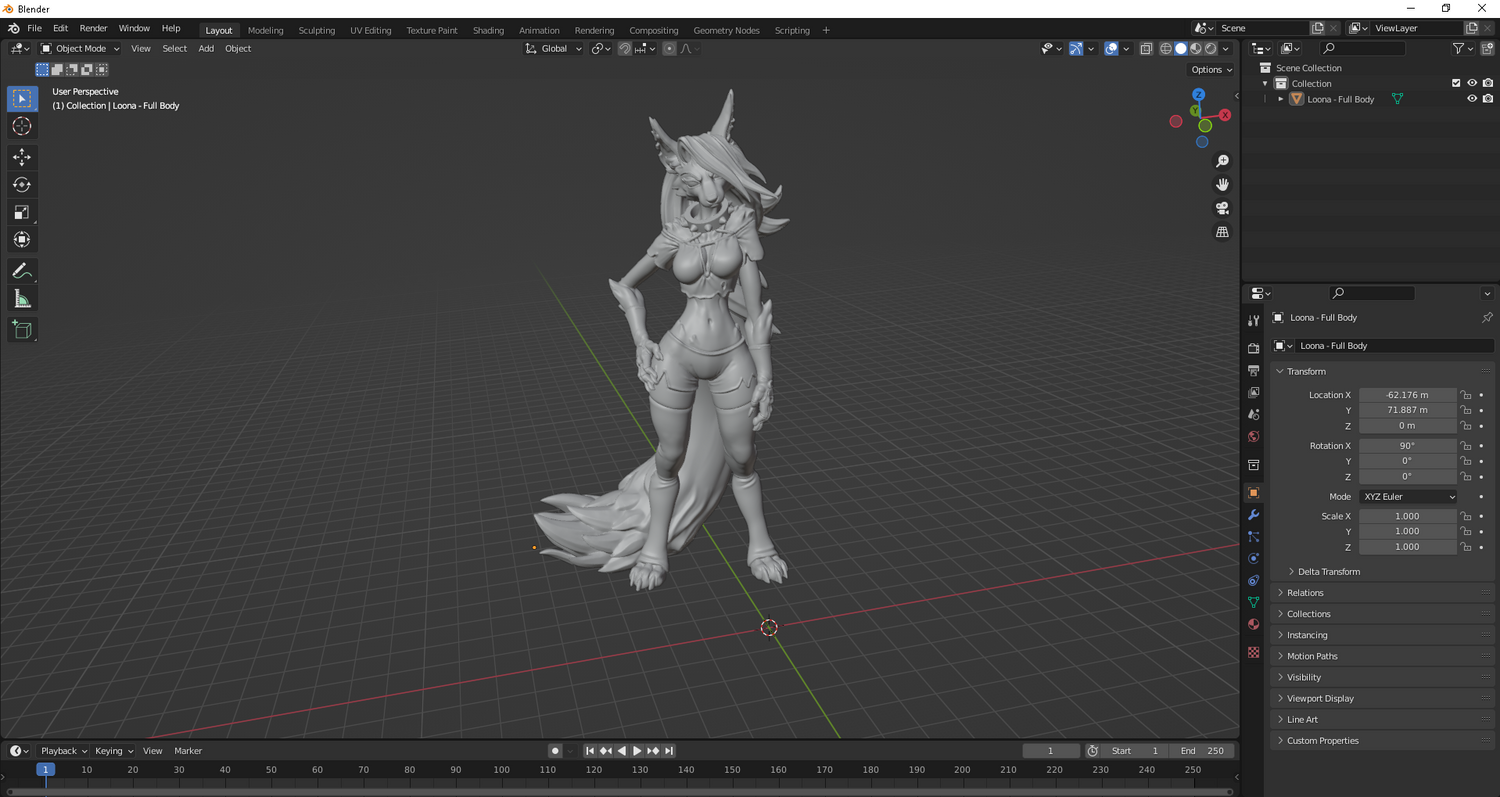
Task: Open the timeline Keying menu
Action: pyautogui.click(x=113, y=751)
